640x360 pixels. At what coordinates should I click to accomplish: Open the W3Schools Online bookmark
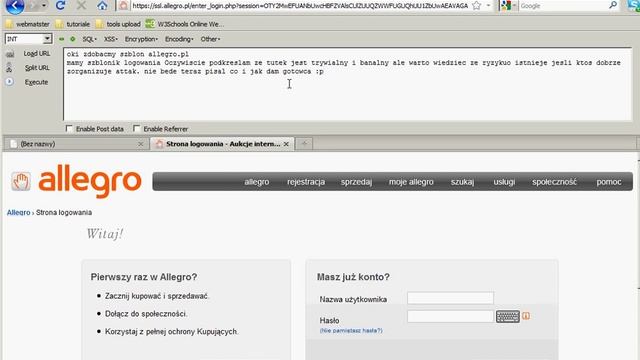(x=185, y=24)
